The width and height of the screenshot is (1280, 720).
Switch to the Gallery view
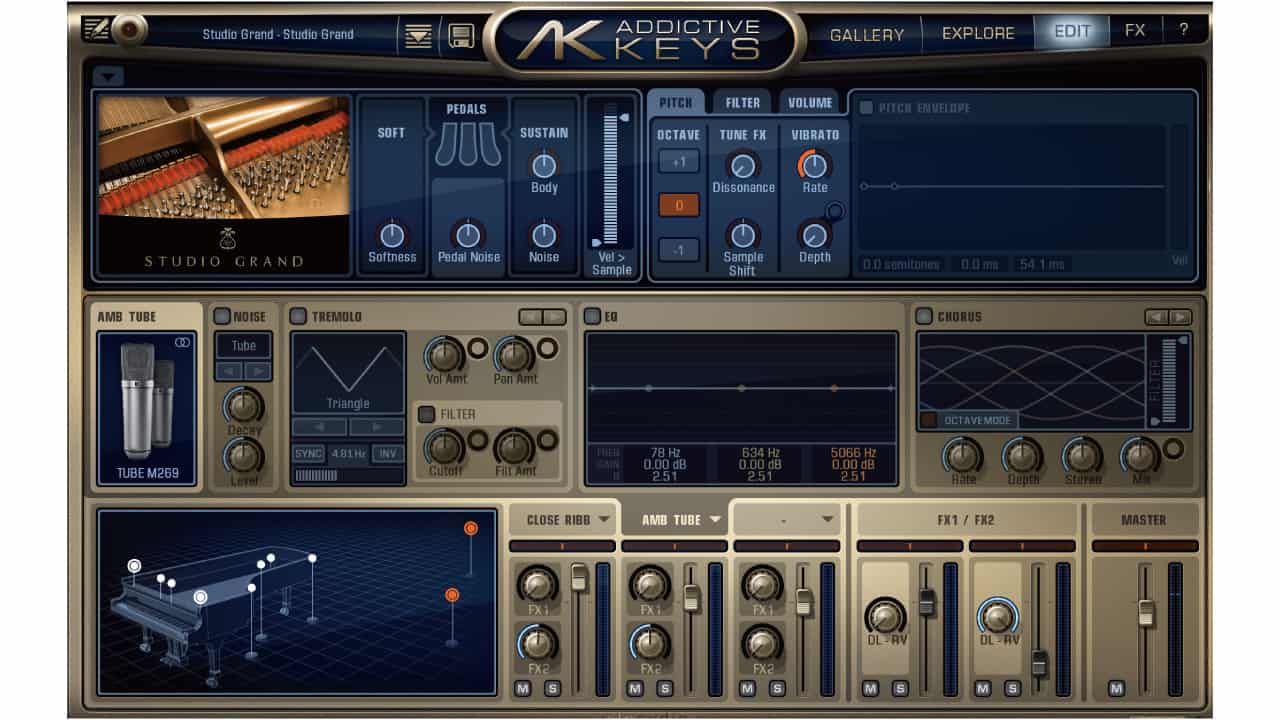[x=868, y=33]
